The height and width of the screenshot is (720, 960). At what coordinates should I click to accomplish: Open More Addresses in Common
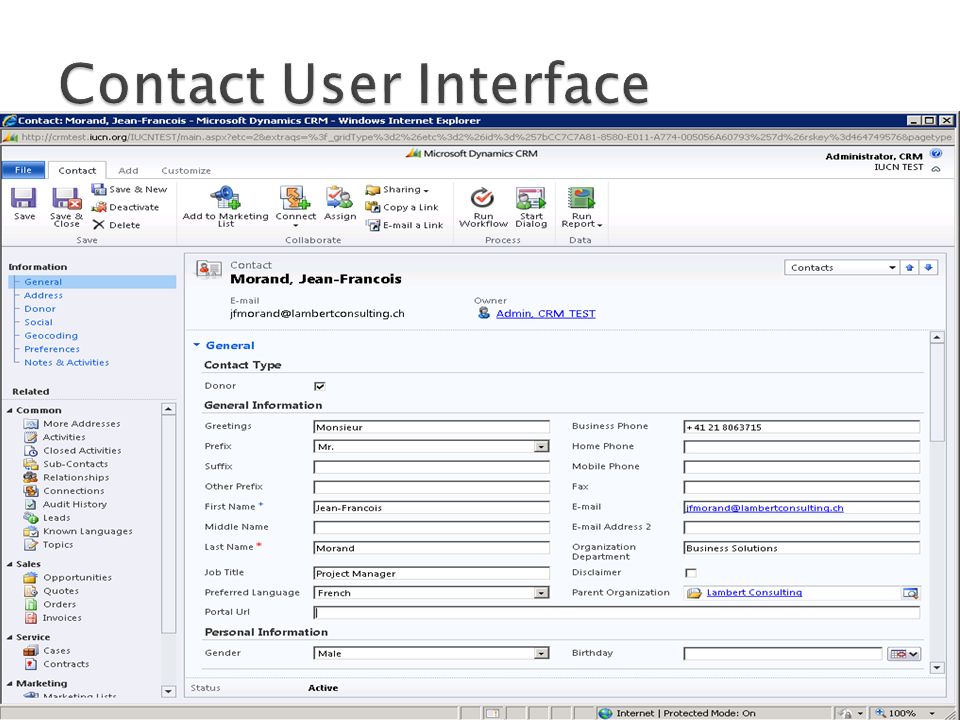coord(81,424)
